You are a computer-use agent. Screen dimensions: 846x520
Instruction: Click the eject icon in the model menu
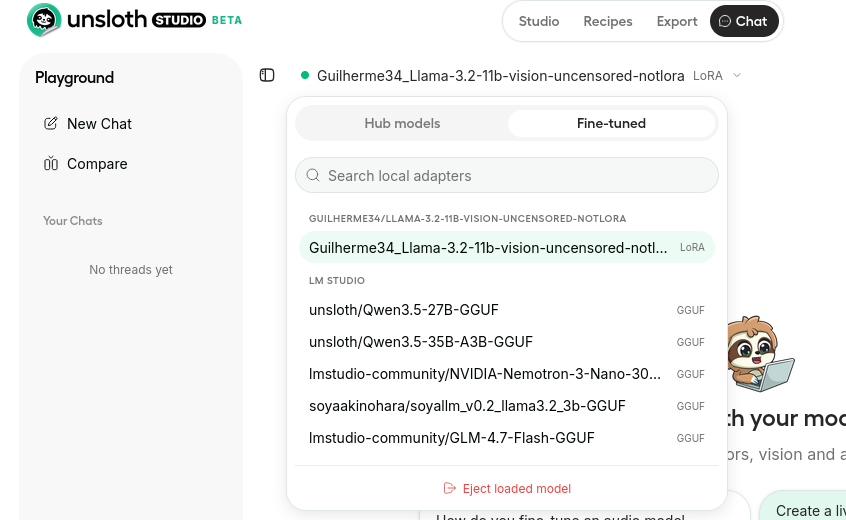point(450,488)
